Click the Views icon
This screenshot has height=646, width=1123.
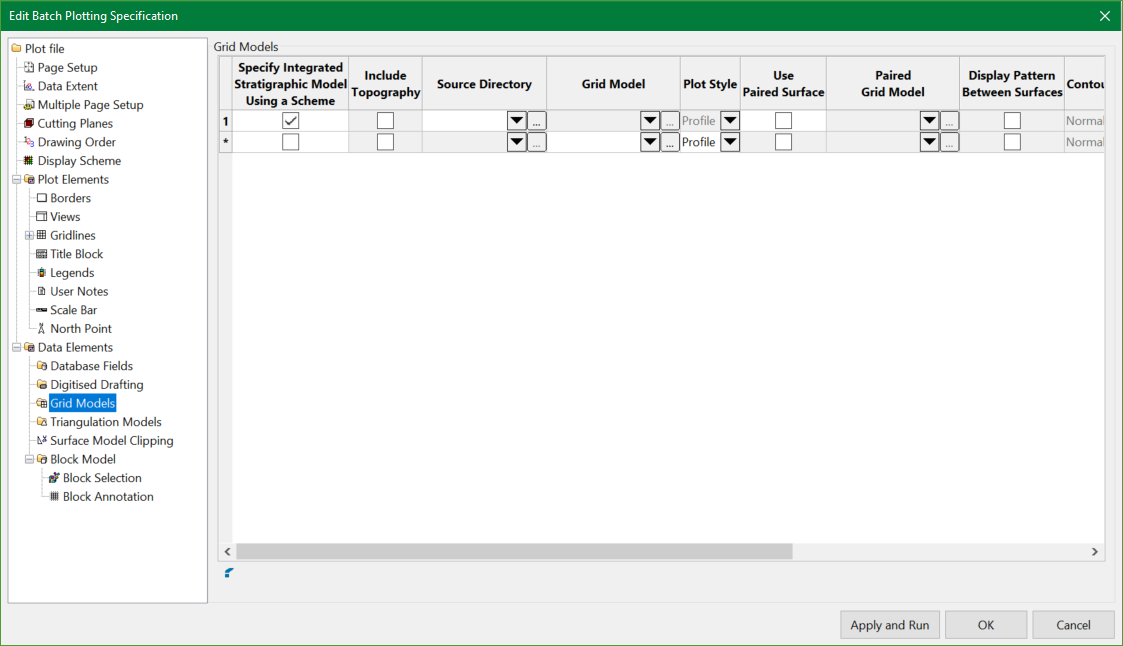[x=42, y=216]
